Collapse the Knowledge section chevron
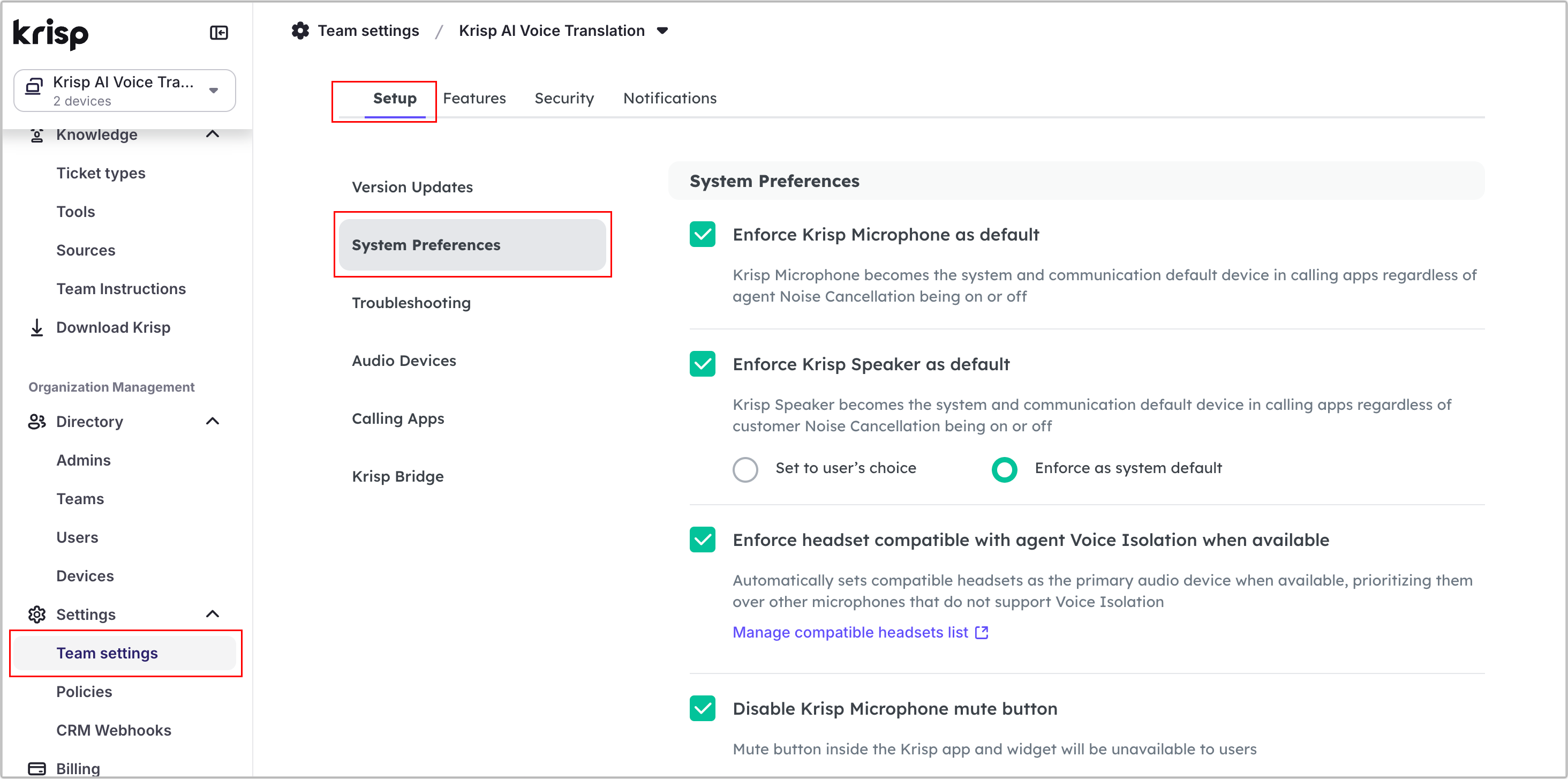 coord(213,134)
